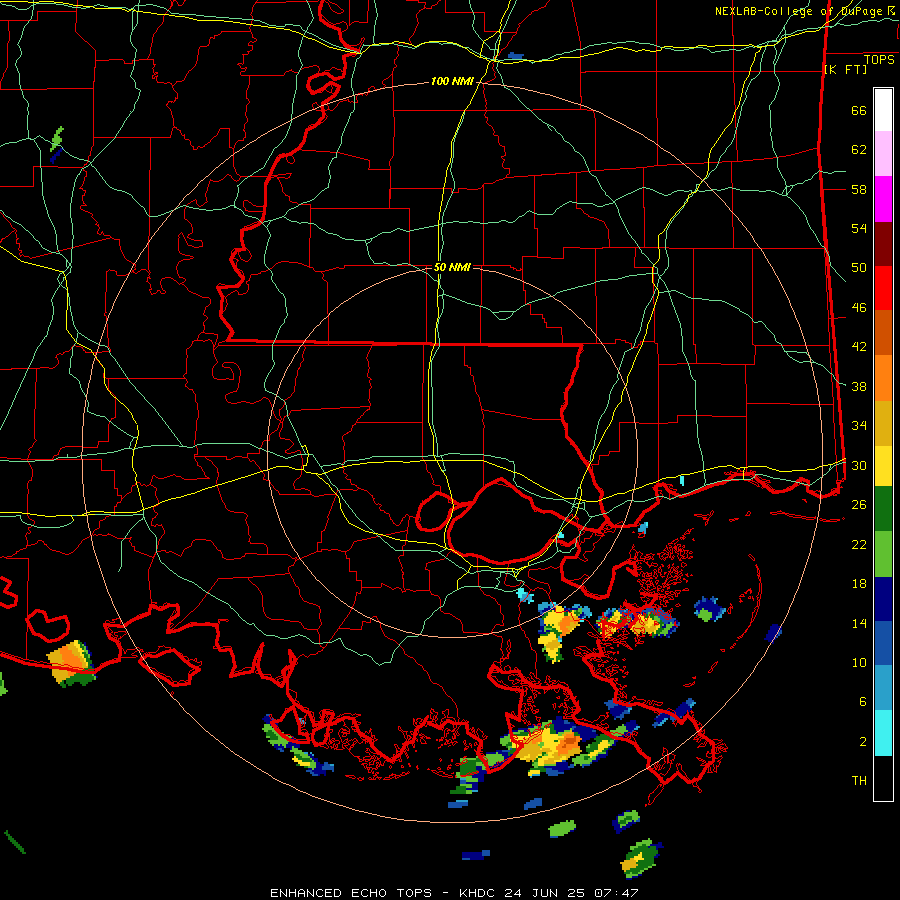
Task: Click the yellow 30 kft legend swatch
Action: tap(883, 466)
